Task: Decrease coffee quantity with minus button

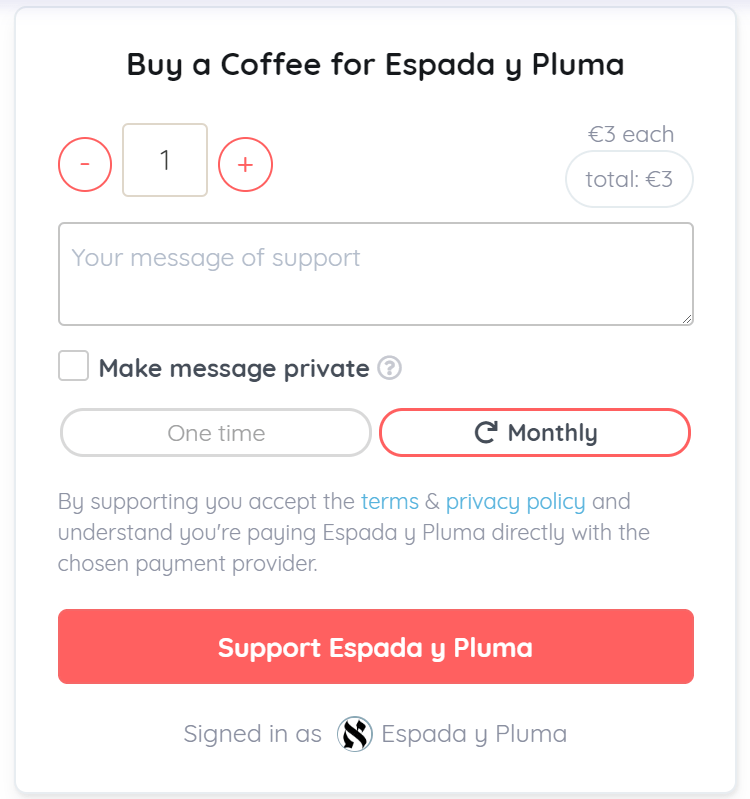Action: [x=85, y=164]
